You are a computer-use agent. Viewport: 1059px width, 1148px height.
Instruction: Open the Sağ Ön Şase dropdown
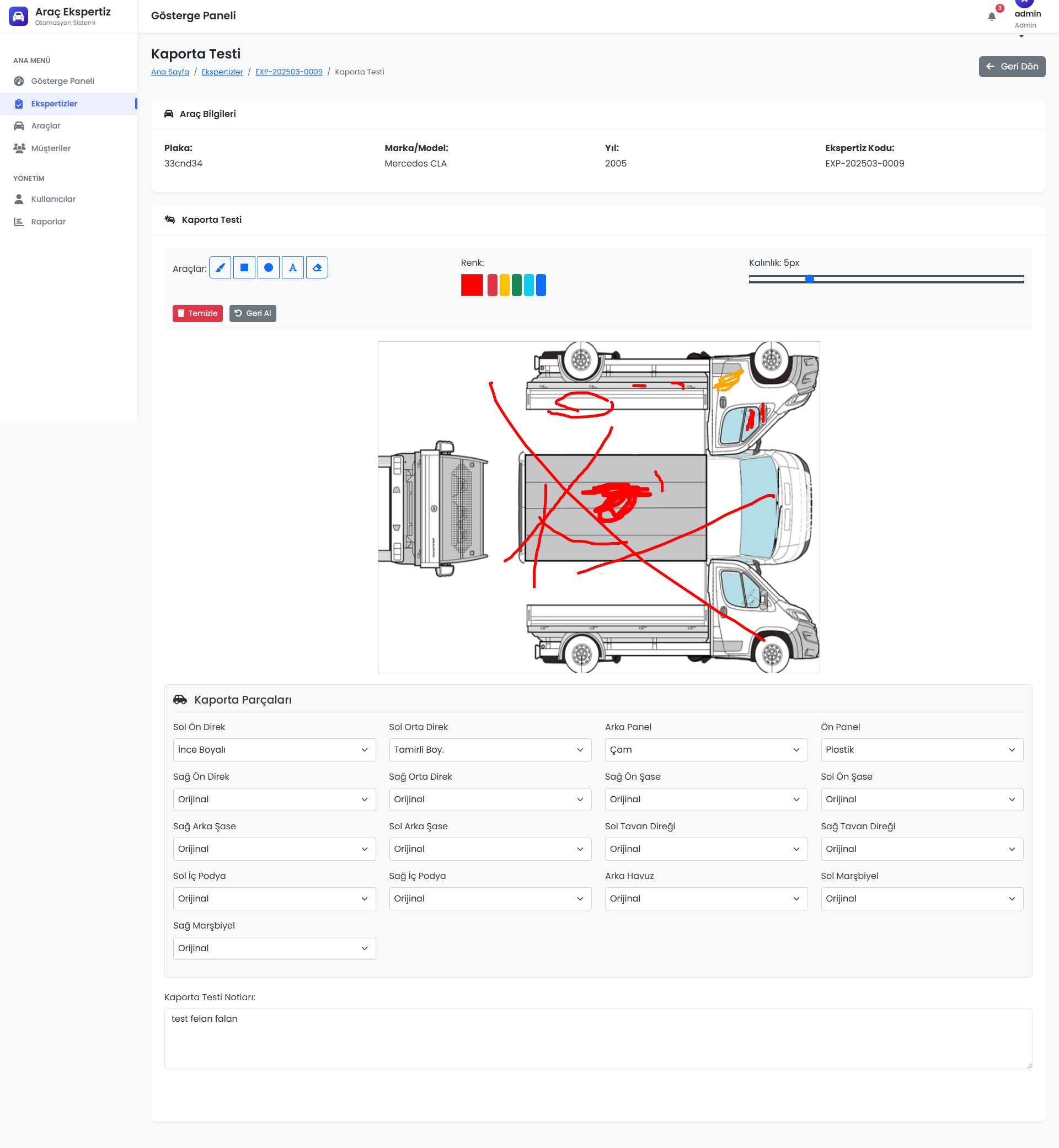706,800
